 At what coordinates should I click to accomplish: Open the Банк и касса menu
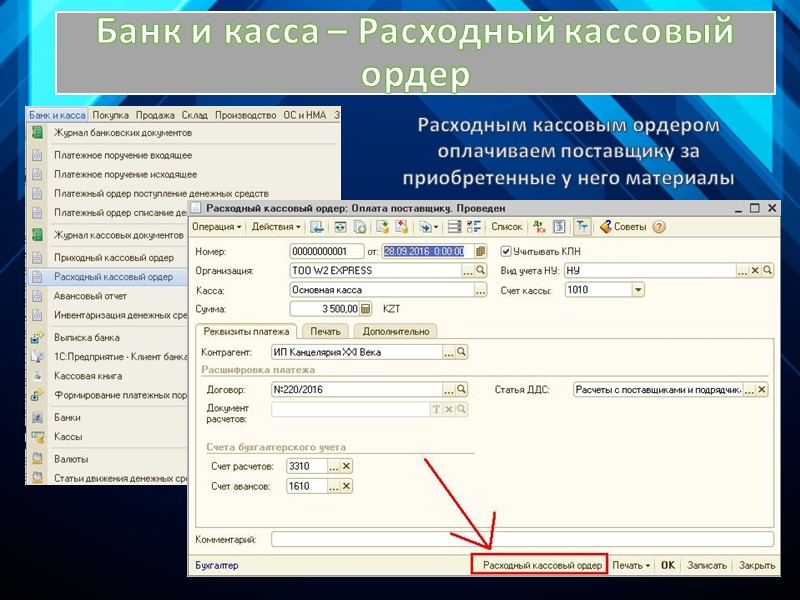57,115
